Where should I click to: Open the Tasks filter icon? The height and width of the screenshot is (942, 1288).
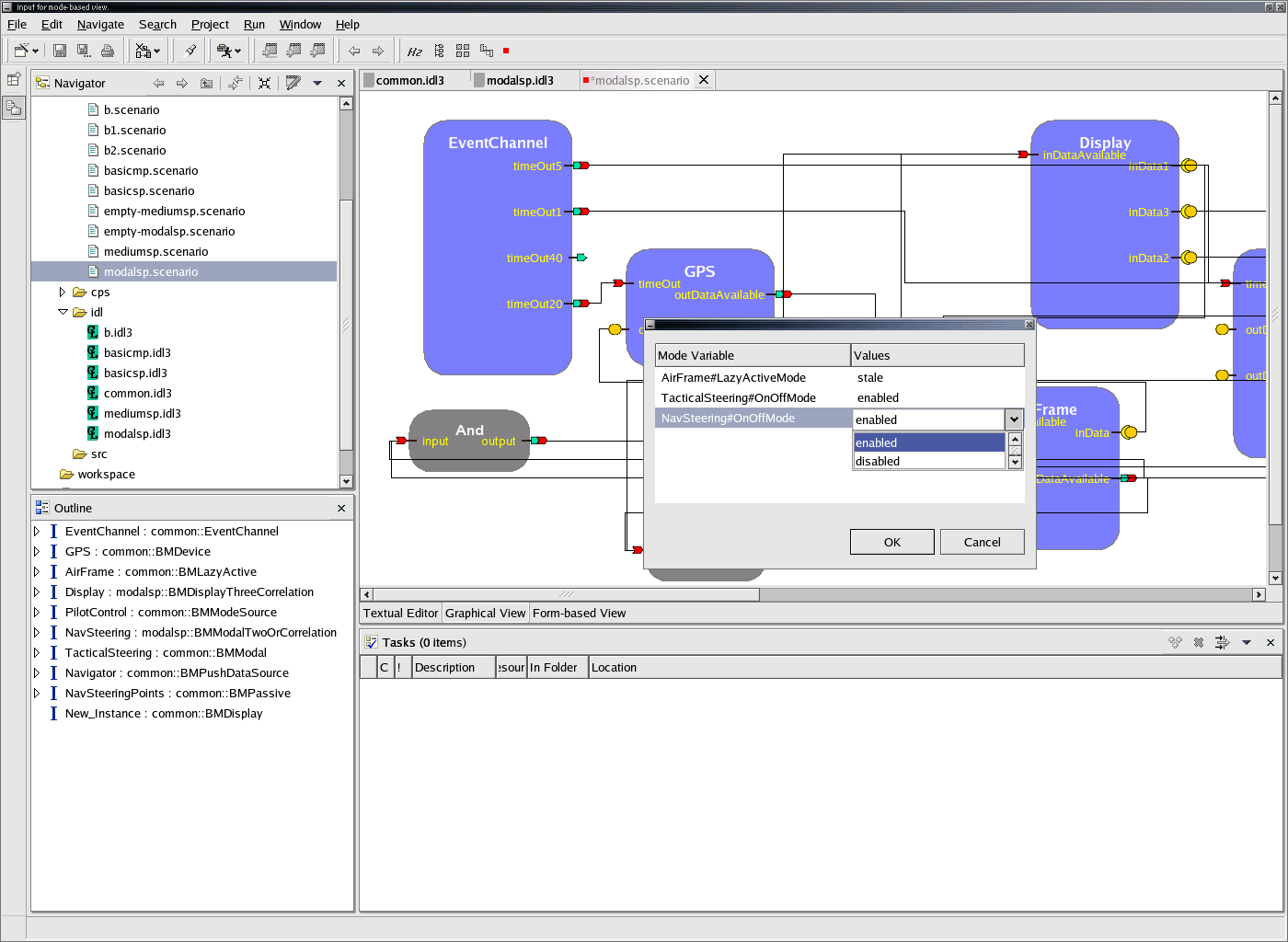click(1222, 642)
